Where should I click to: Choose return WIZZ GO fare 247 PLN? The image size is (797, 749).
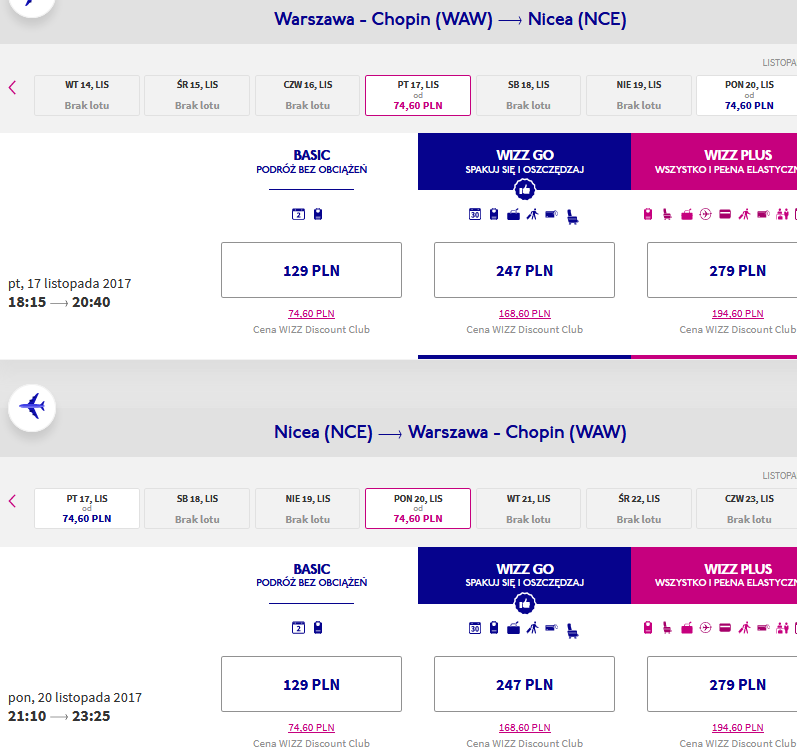tap(525, 684)
